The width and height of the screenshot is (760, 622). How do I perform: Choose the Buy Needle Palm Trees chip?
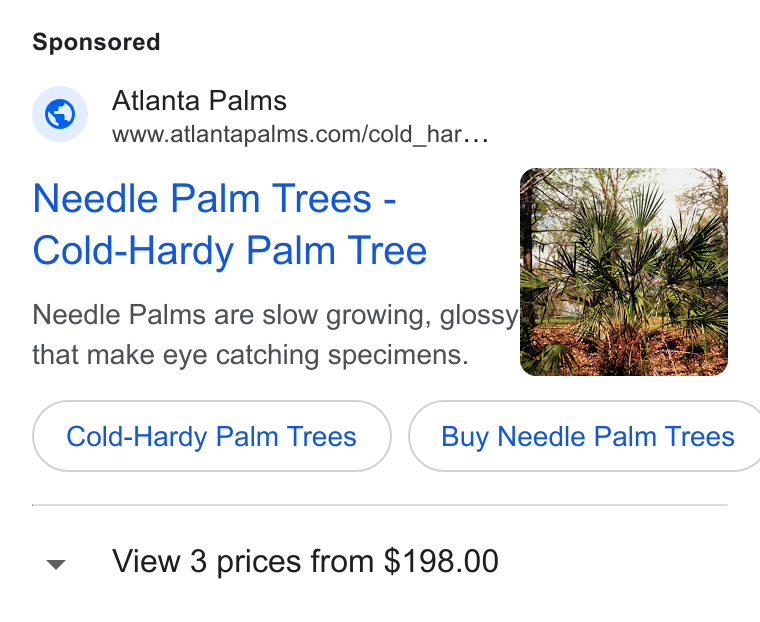tap(585, 436)
